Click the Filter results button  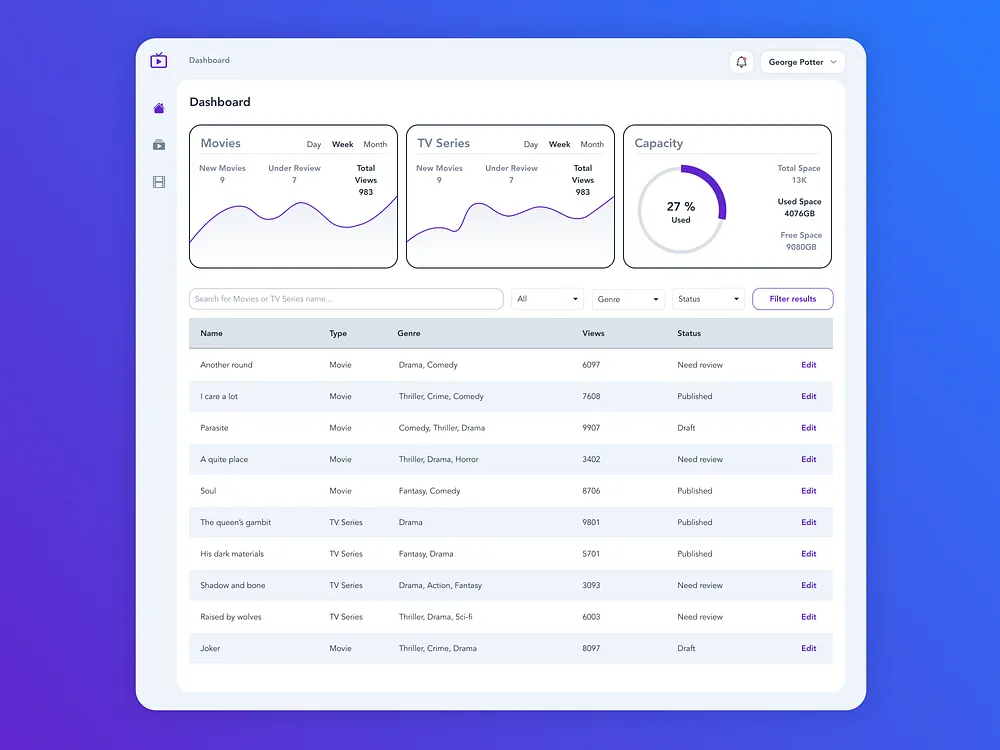tap(792, 299)
